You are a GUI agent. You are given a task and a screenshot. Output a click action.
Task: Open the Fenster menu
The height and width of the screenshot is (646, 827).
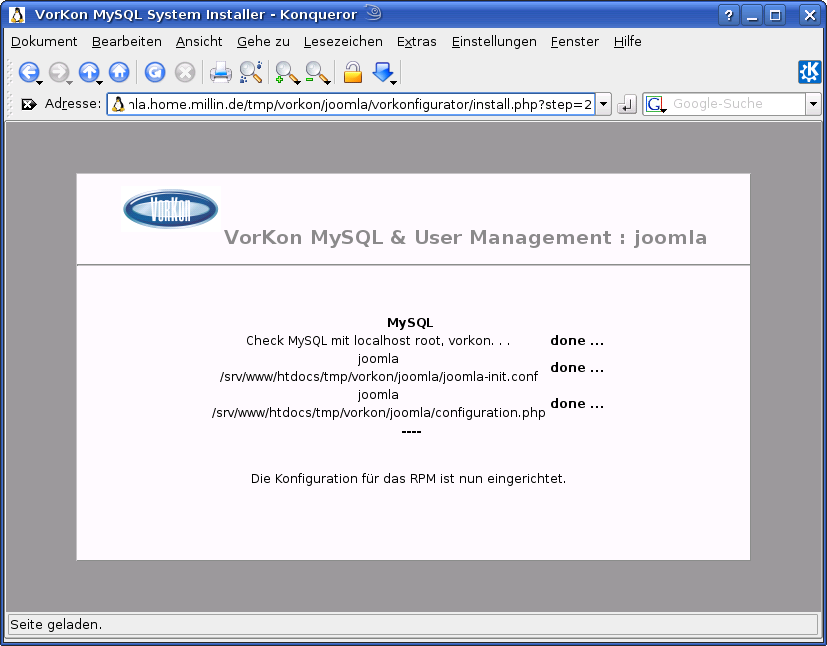575,42
